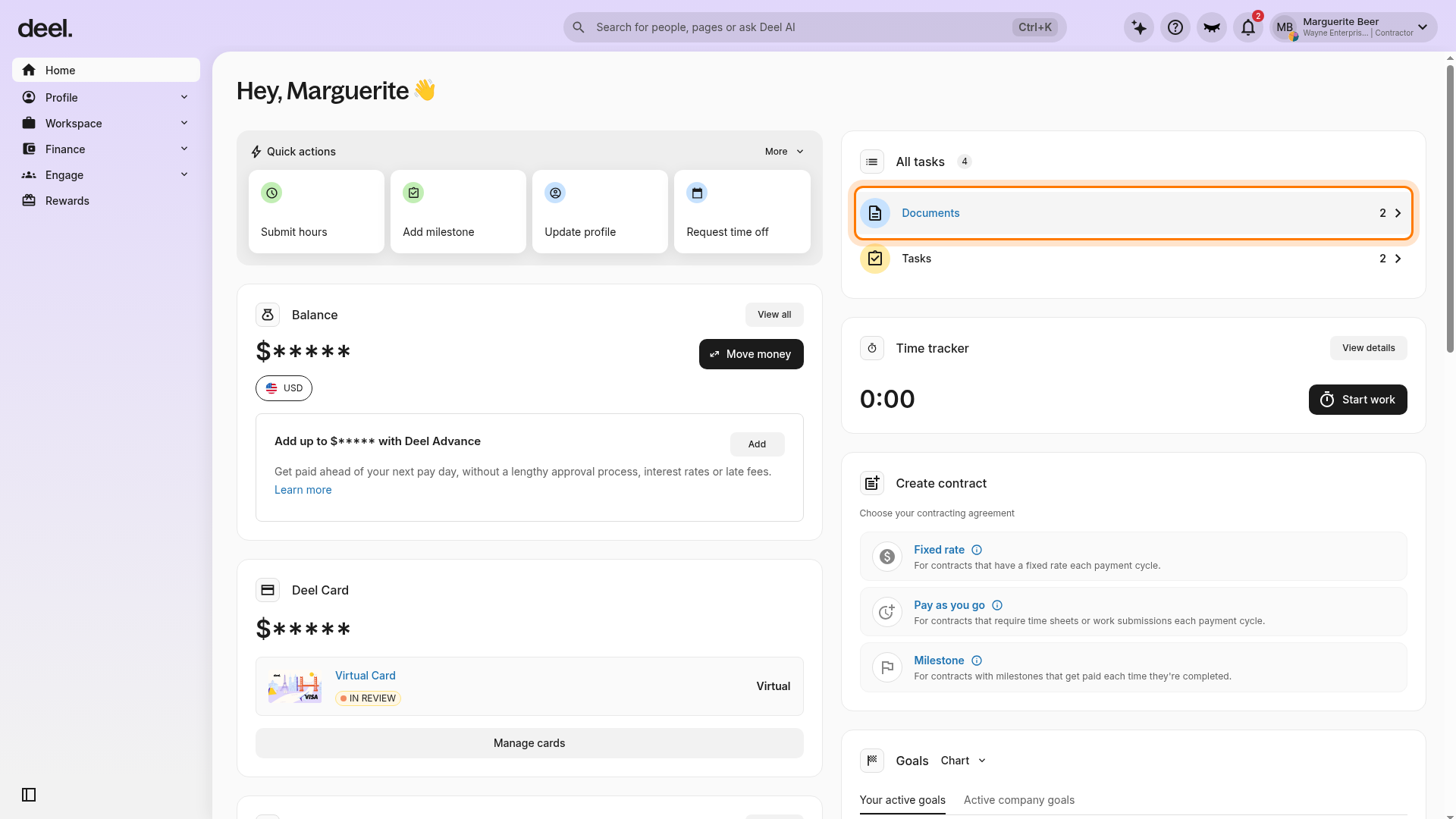This screenshot has height=819, width=1456.
Task: Click the Milestone info icon
Action: [x=977, y=661]
